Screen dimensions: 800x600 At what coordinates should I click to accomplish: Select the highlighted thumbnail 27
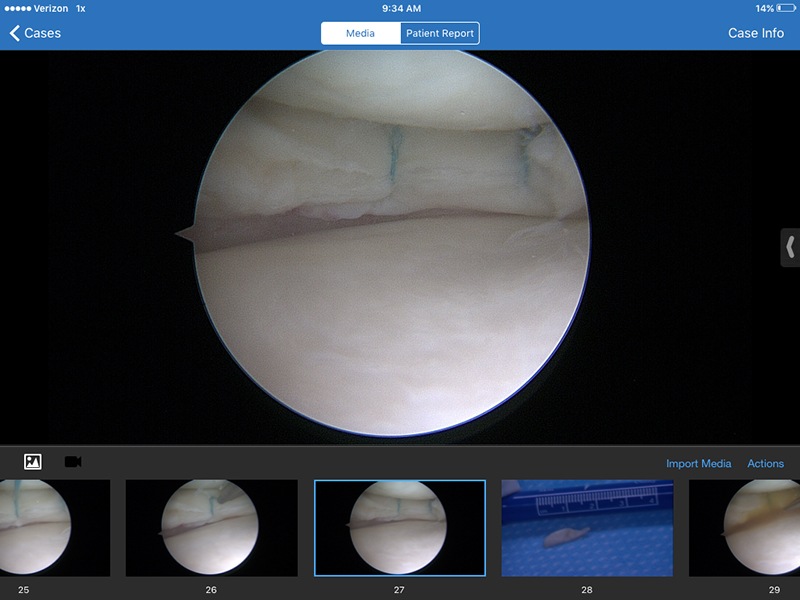pyautogui.click(x=400, y=528)
